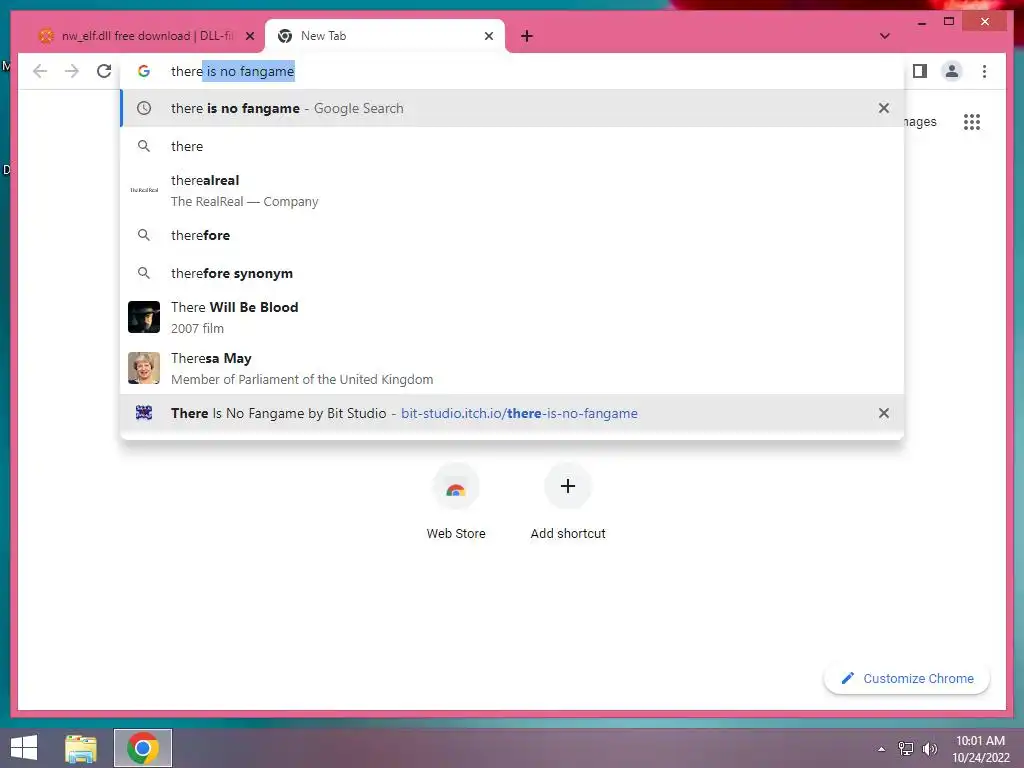Viewport: 1024px width, 768px height.
Task: Click network icon in system tray
Action: [x=906, y=749]
